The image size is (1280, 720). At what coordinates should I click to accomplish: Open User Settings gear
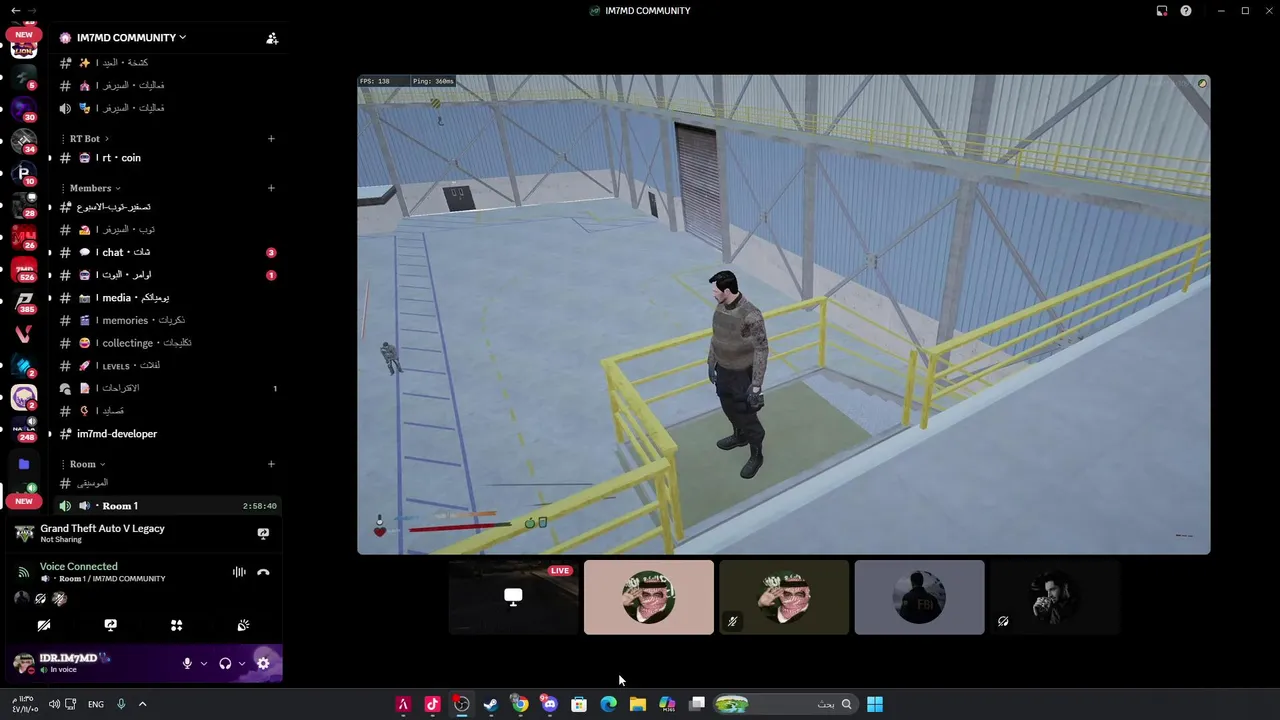263,663
